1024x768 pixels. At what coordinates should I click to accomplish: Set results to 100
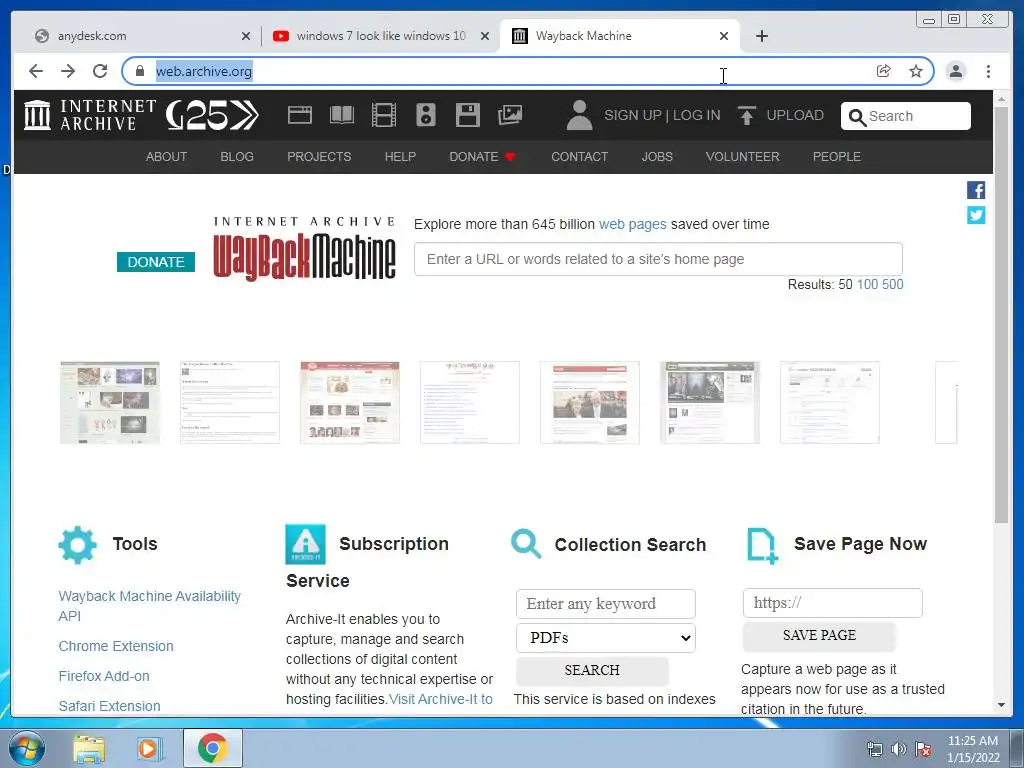(x=867, y=285)
